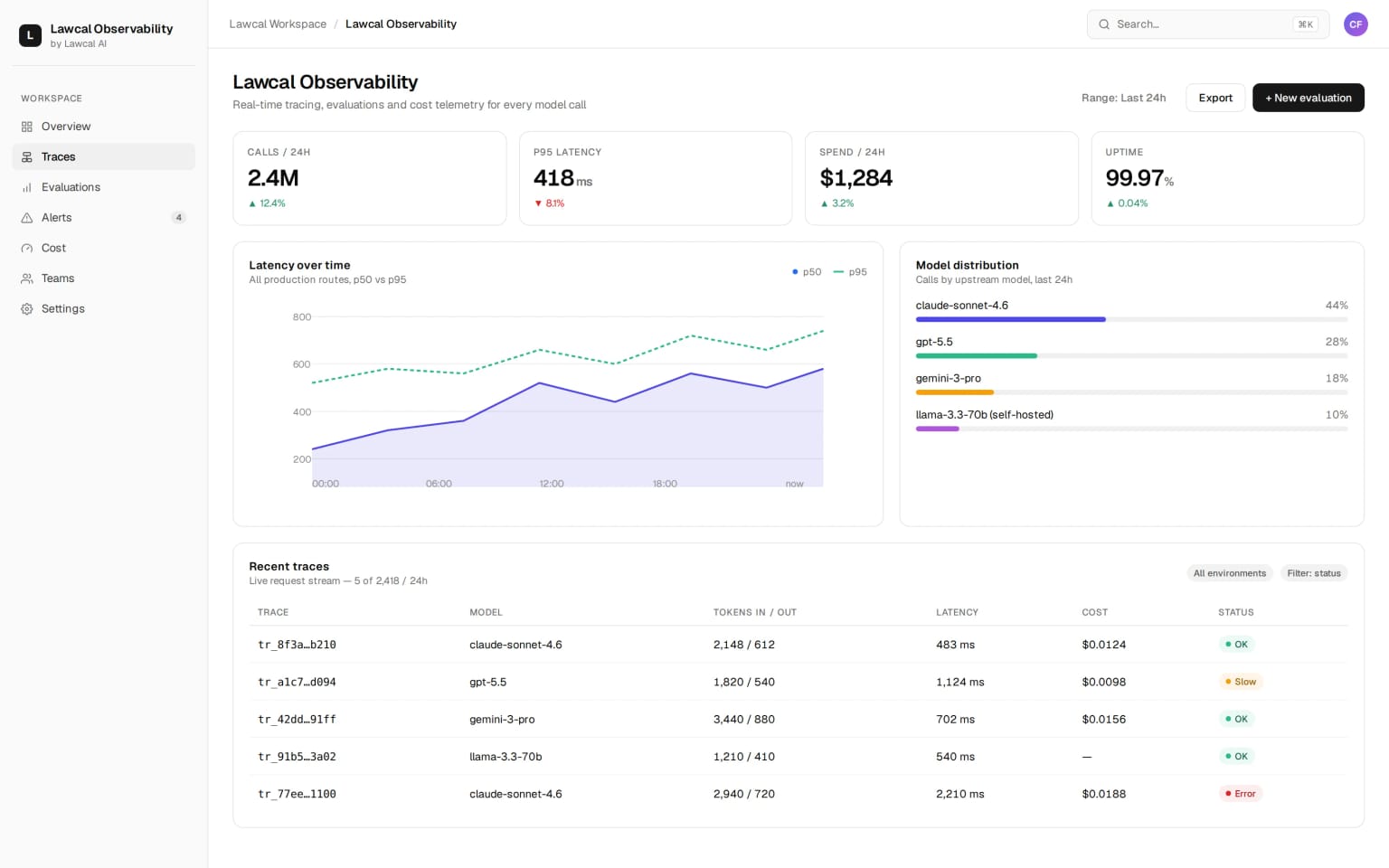Click the Lawcal Workspace breadcrumb link
This screenshot has width=1389, height=868.
278,24
